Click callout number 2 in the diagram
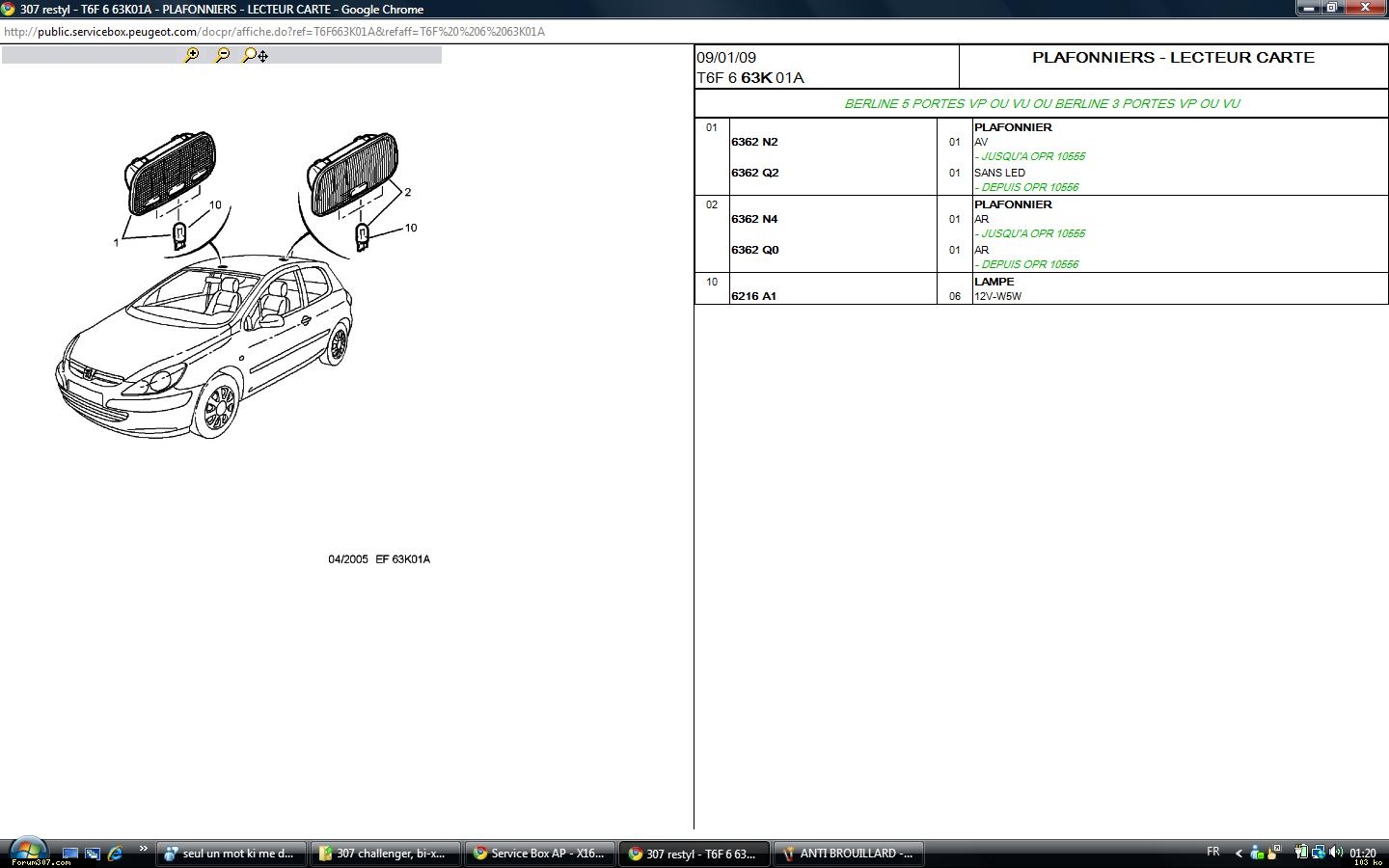This screenshot has width=1389, height=868. point(408,192)
